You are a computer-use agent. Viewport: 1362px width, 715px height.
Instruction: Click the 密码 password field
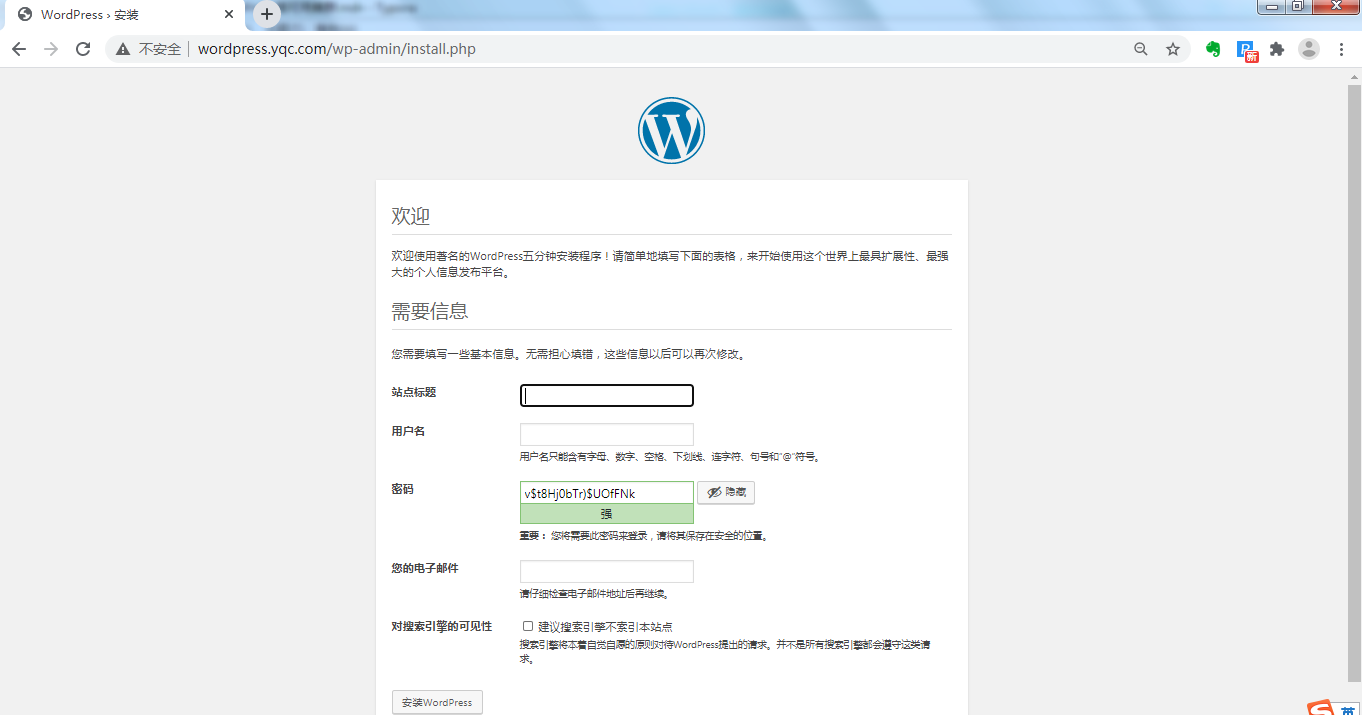click(607, 493)
